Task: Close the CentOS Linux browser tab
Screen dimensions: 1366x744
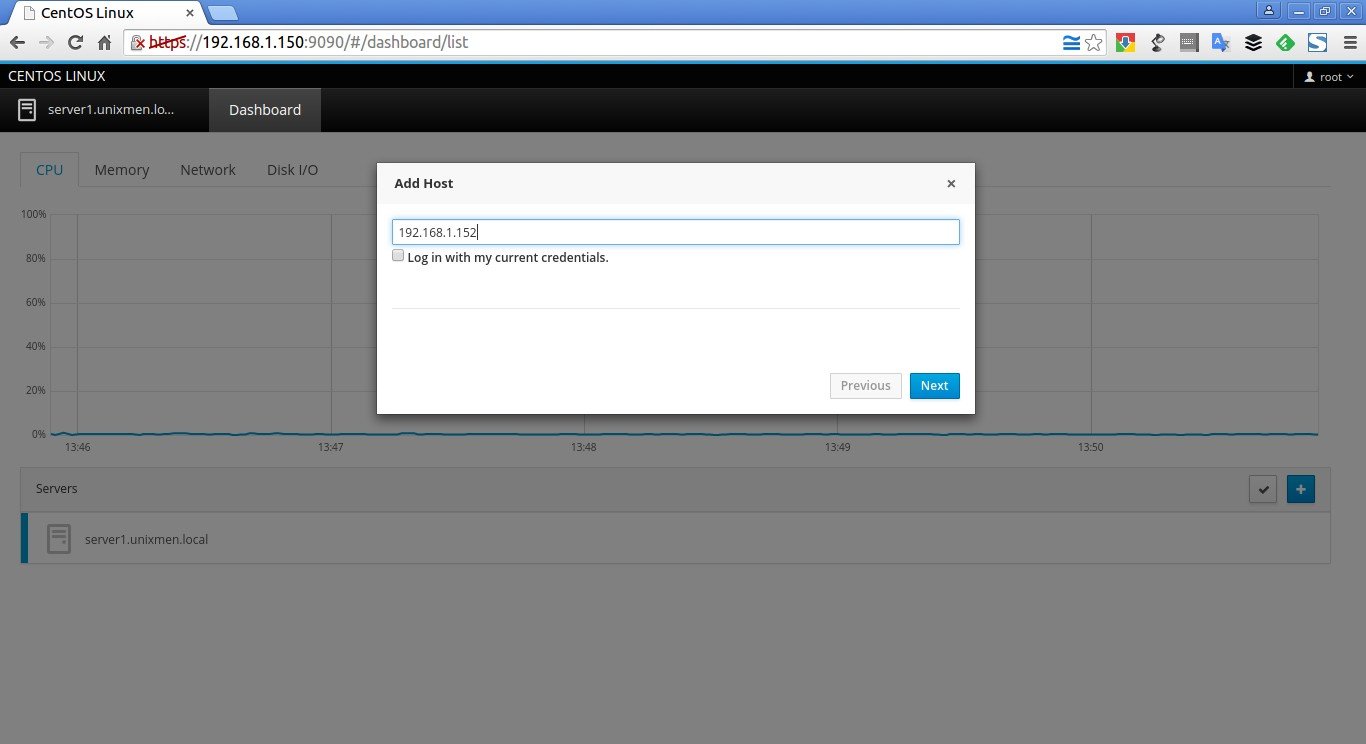Action: coord(190,13)
